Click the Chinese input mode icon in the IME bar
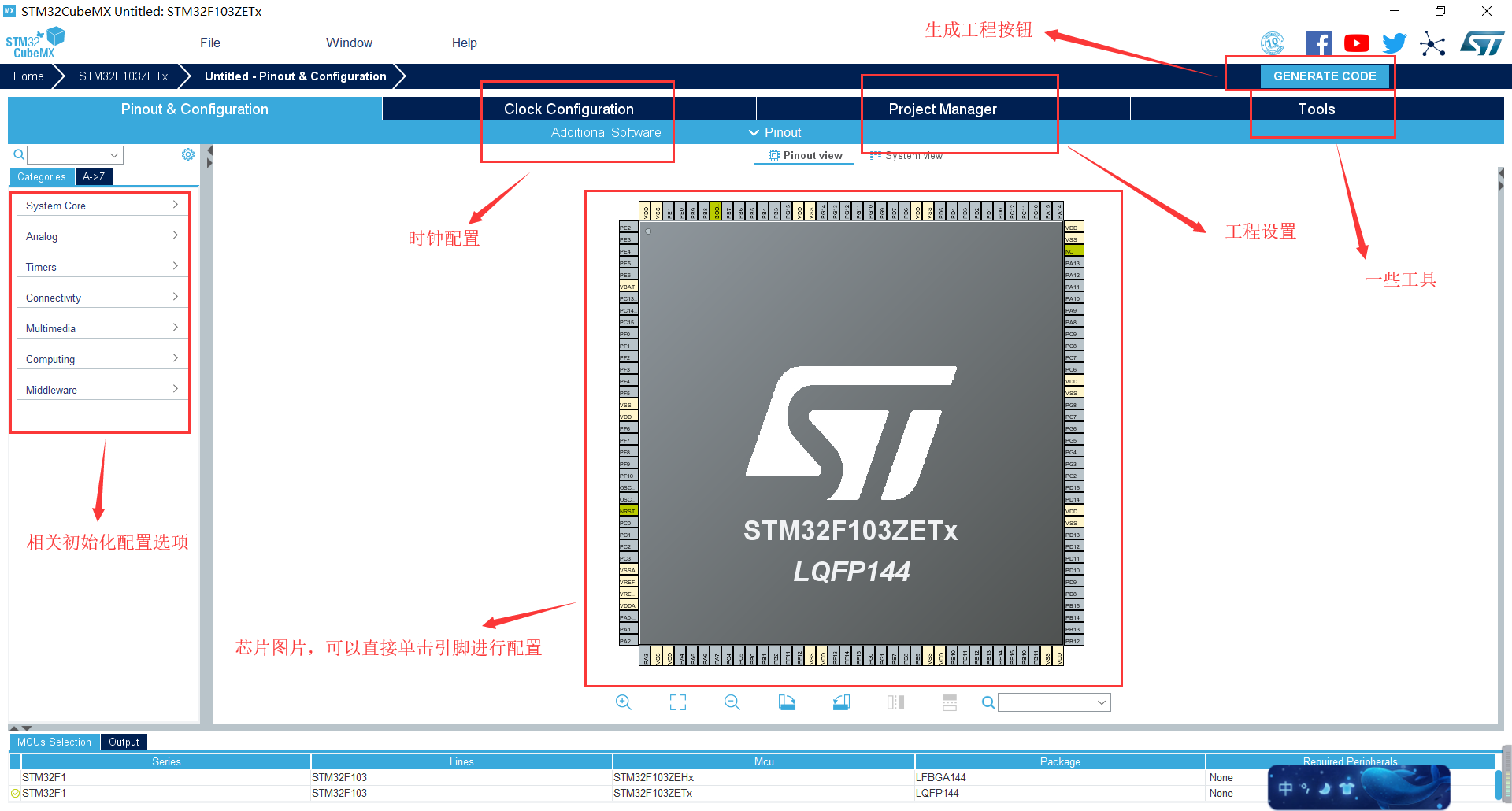Viewport: 1512px width, 811px height. click(x=1285, y=788)
